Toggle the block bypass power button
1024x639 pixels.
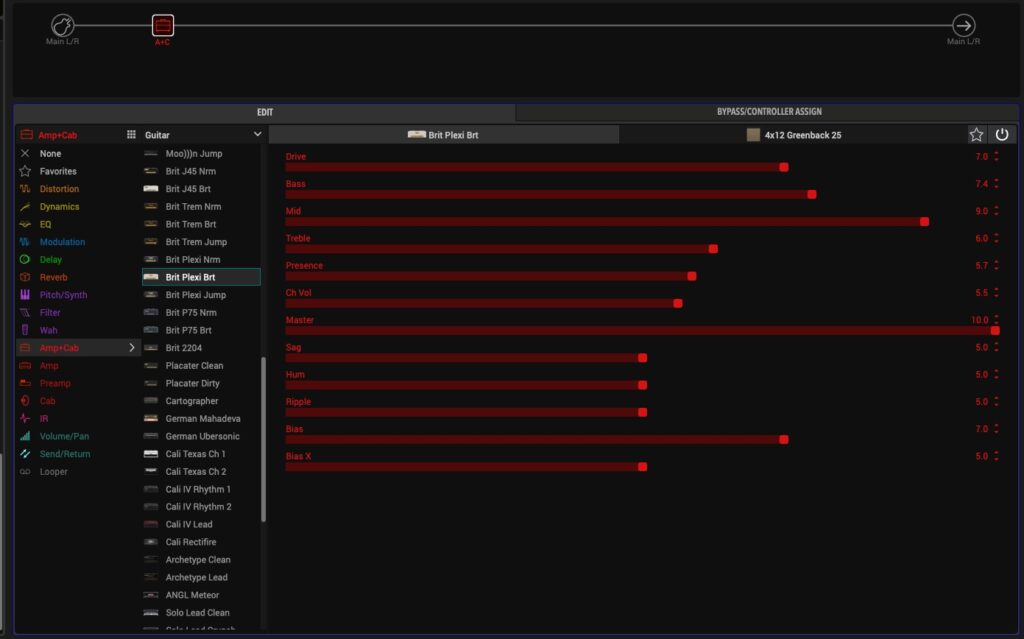[x=1002, y=134]
